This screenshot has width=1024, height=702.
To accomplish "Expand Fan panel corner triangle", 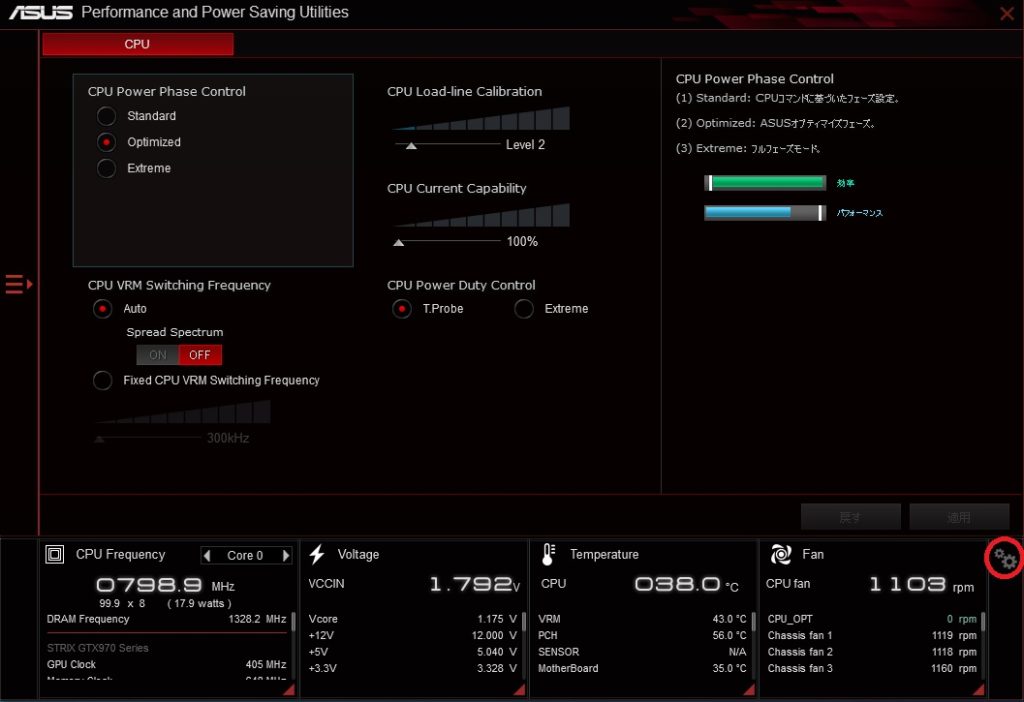I will [978, 690].
